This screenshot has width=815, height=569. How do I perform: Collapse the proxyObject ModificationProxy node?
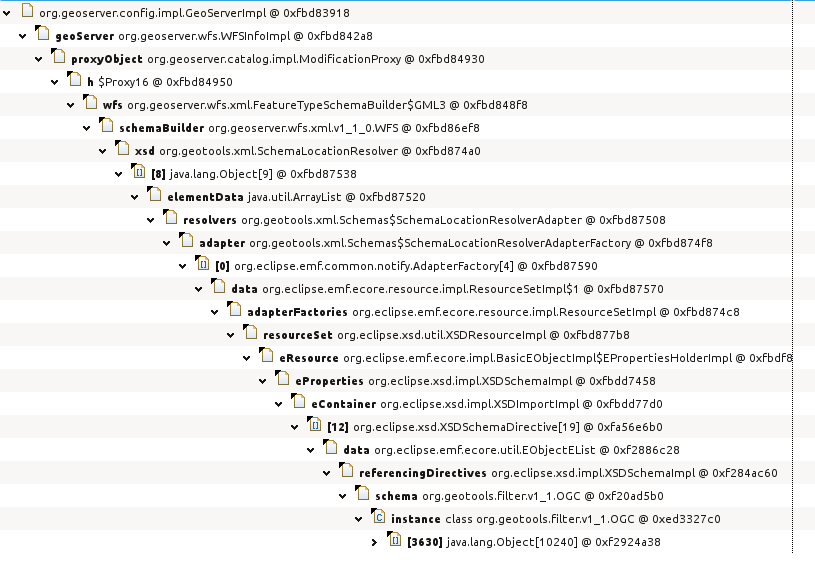39,59
